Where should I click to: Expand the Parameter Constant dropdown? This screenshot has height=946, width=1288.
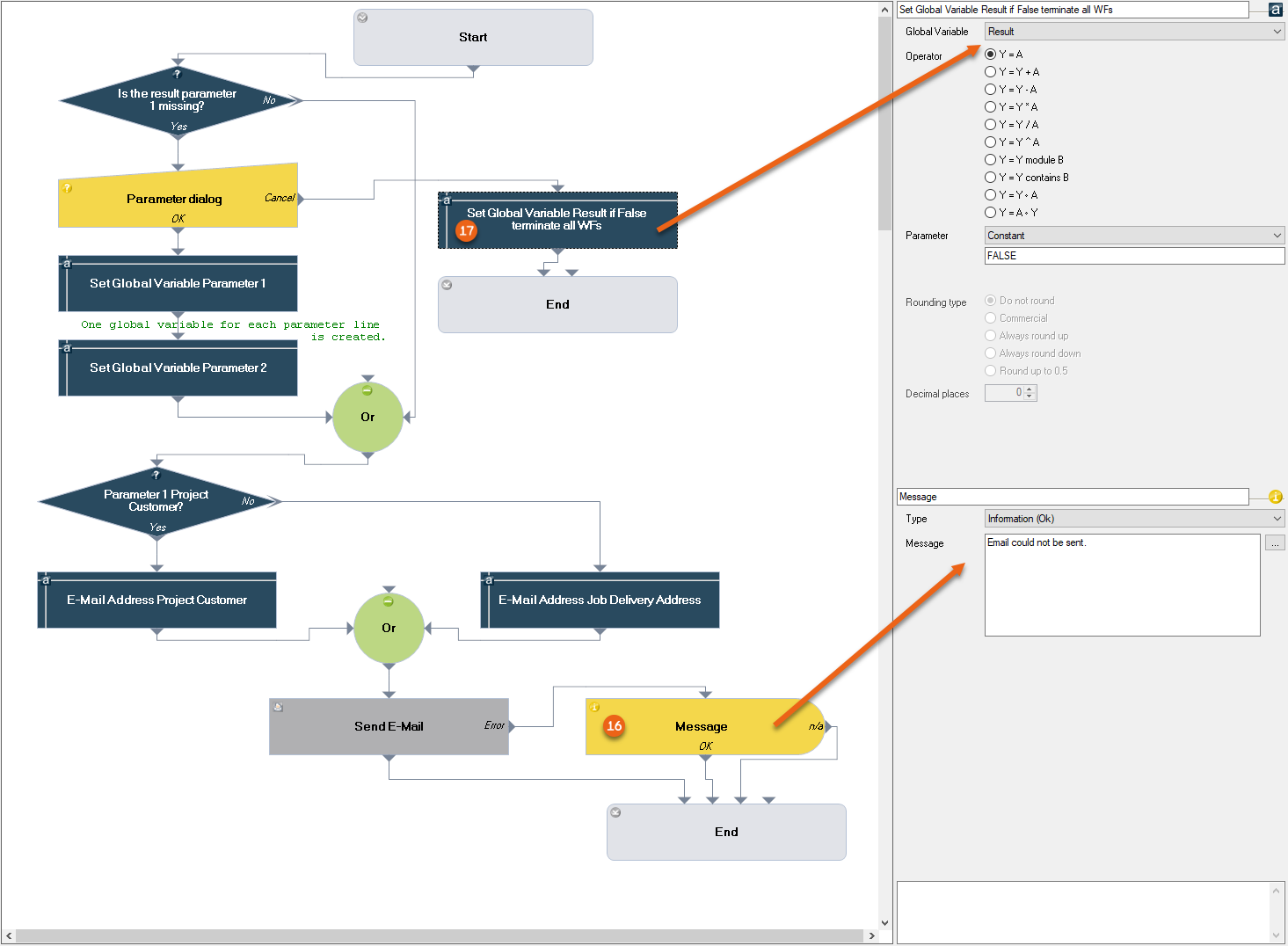tap(1133, 236)
